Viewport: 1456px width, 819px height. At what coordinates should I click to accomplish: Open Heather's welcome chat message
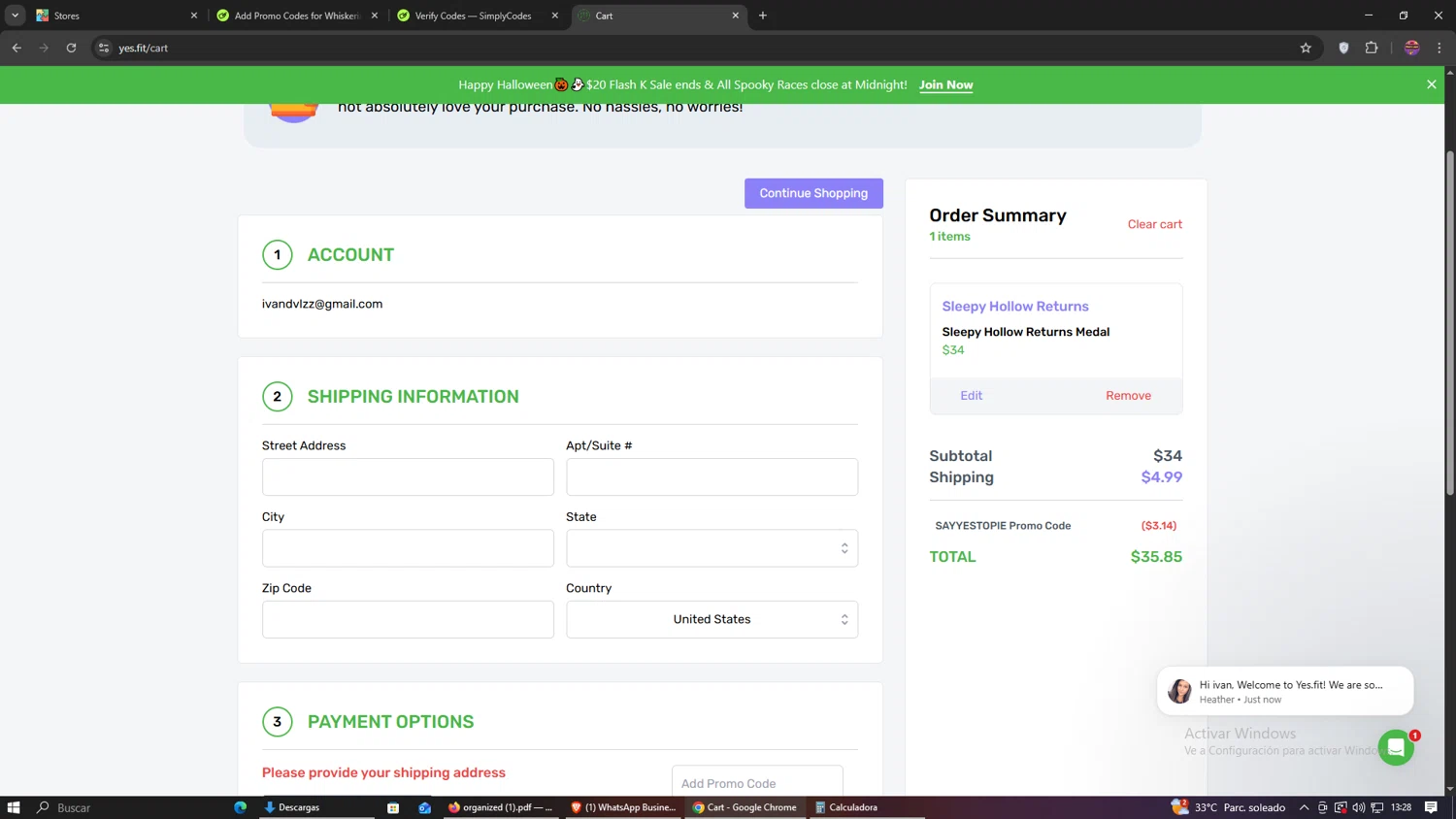click(x=1285, y=691)
